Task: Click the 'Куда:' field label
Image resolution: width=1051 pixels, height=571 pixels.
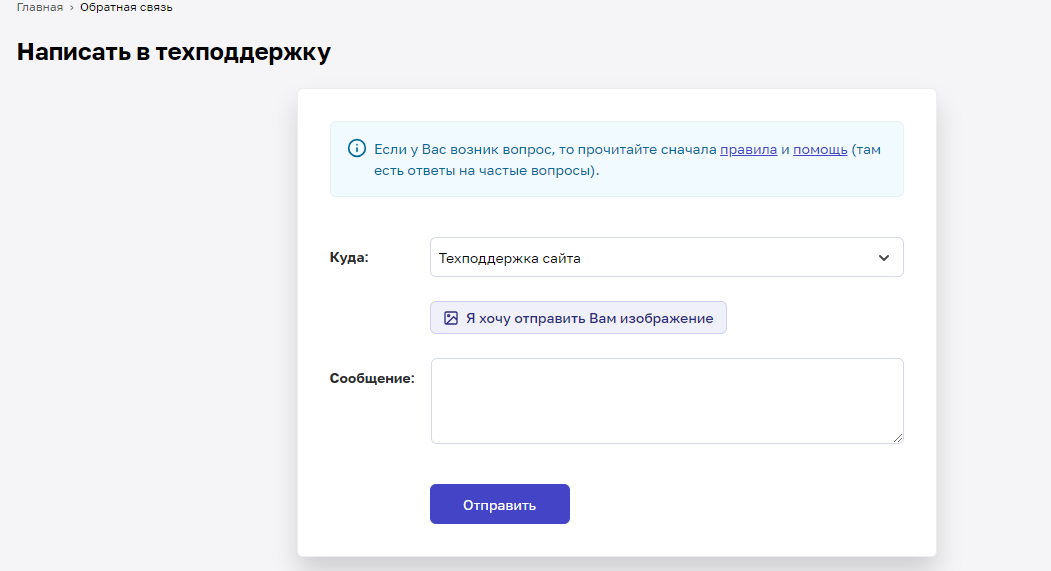Action: (349, 257)
